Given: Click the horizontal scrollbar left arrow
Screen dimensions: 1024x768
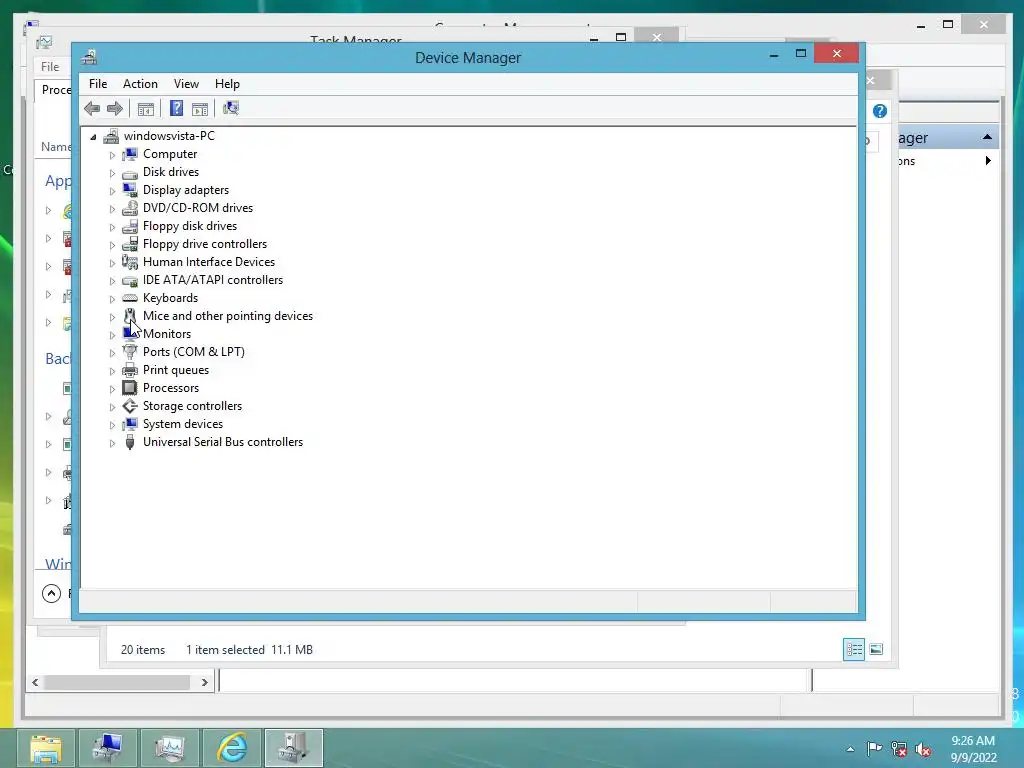Looking at the screenshot, I should coord(35,682).
